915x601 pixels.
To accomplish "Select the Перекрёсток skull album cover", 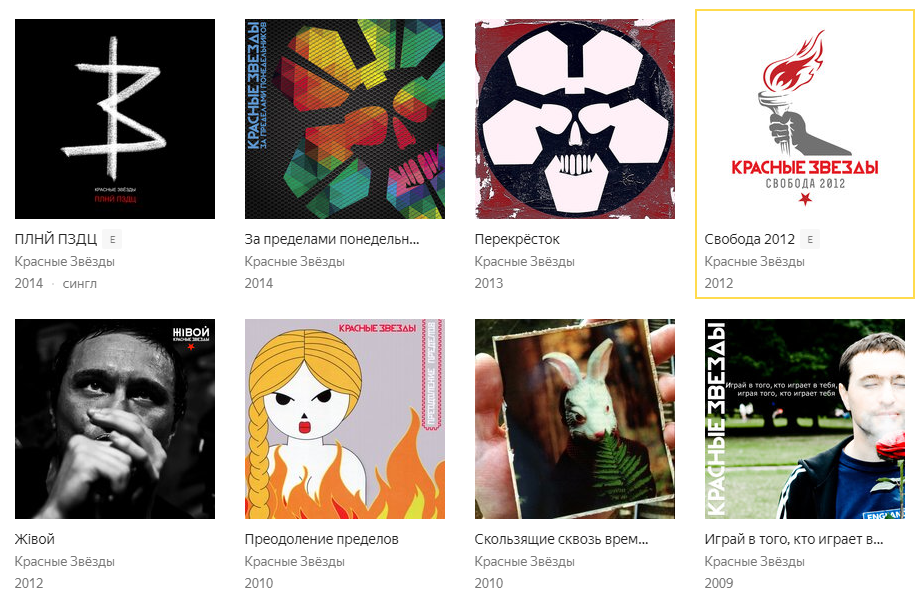I will pos(575,119).
